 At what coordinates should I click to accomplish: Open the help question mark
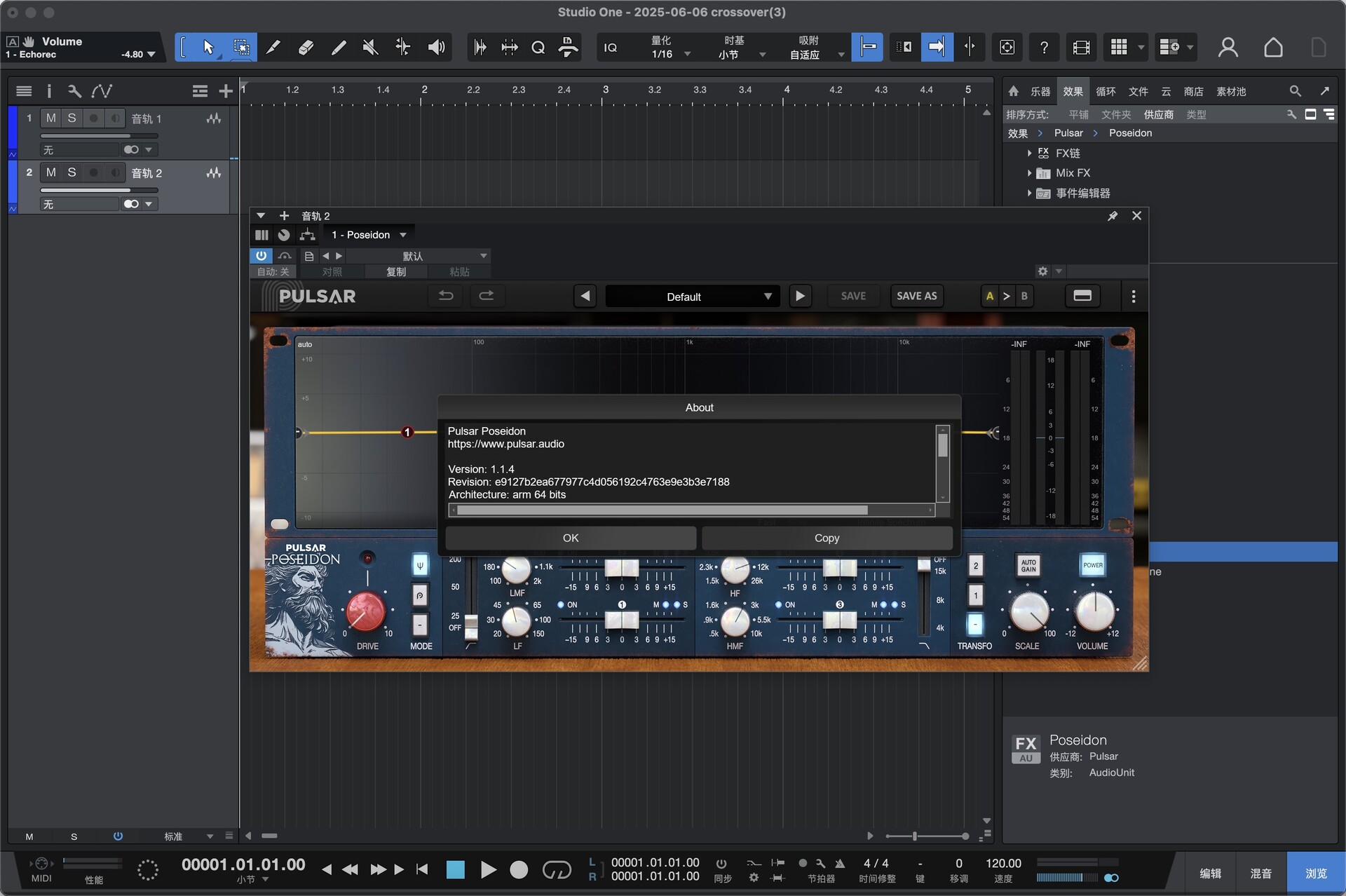(x=1044, y=47)
